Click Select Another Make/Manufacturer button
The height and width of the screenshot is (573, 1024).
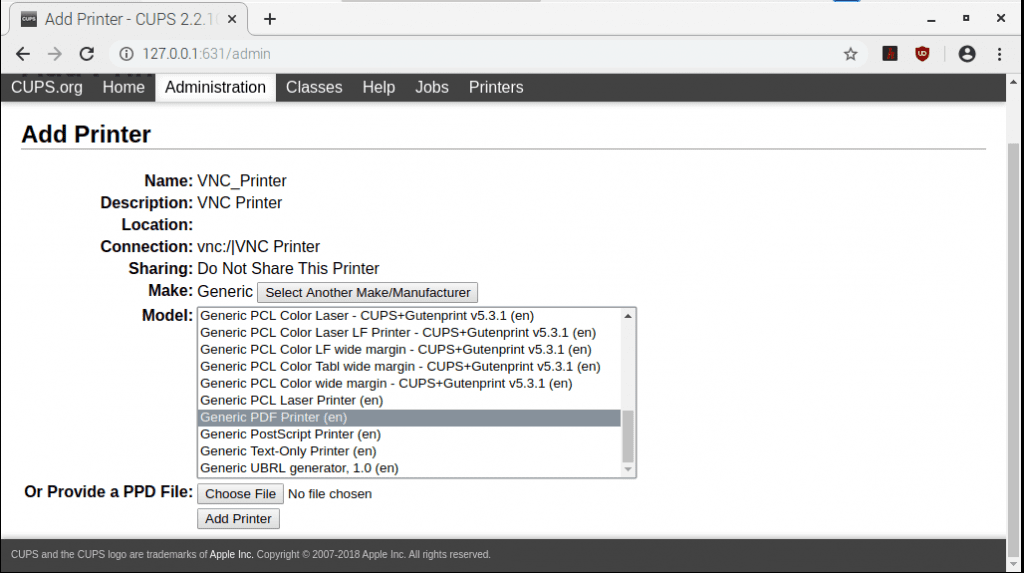(x=367, y=292)
